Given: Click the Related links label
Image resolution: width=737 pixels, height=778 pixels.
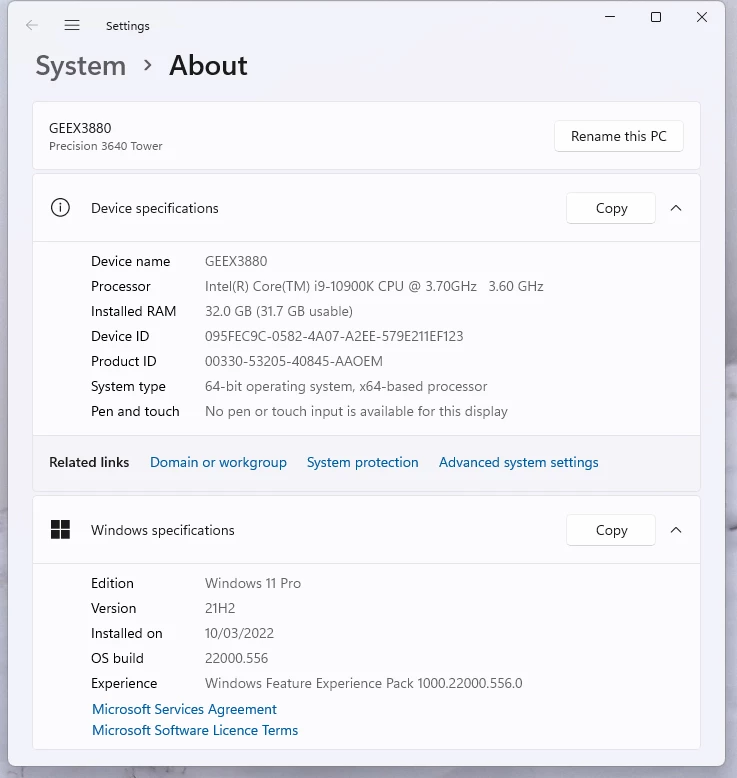Looking at the screenshot, I should click(89, 462).
